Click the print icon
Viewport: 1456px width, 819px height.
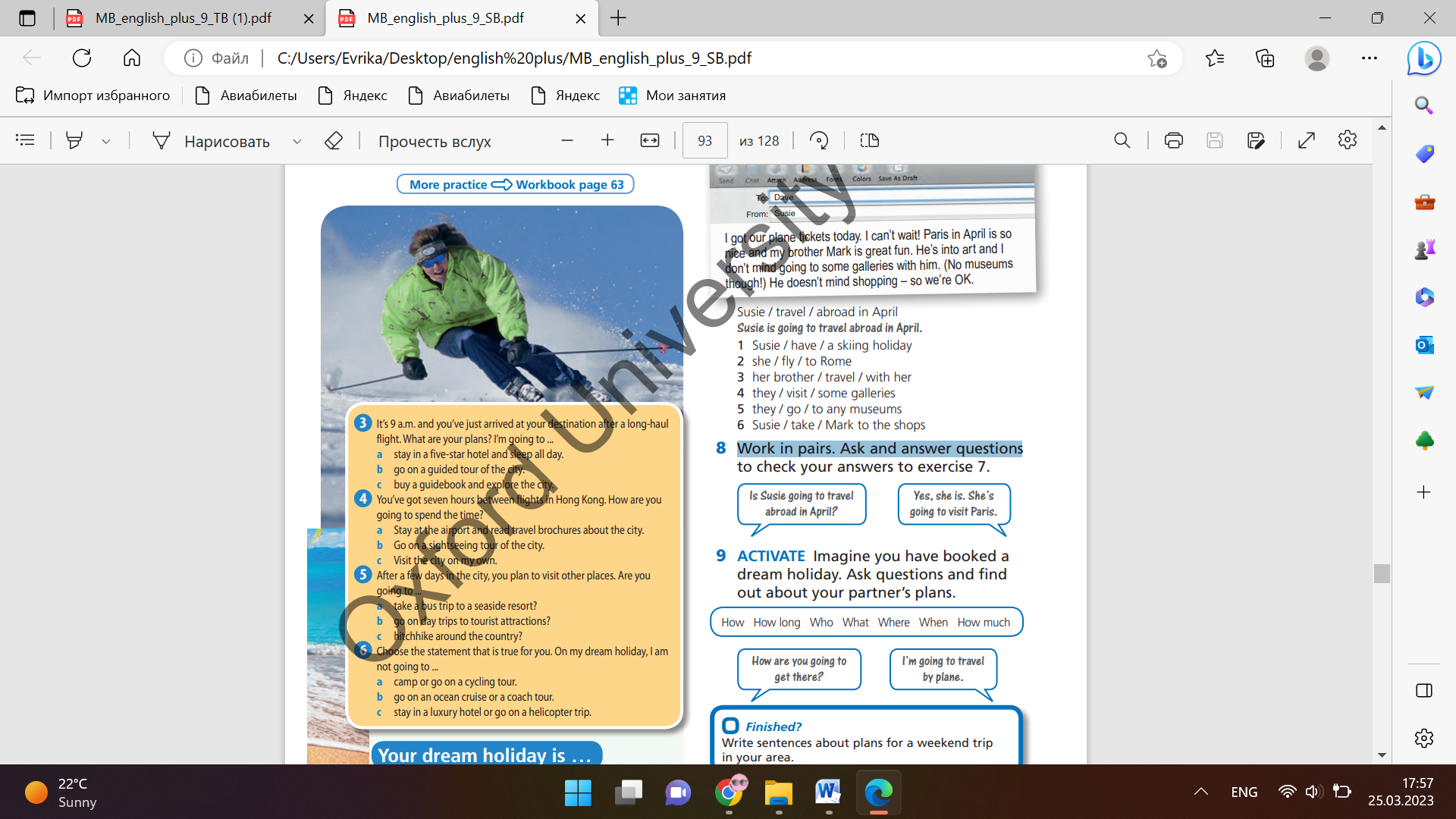pyautogui.click(x=1173, y=140)
